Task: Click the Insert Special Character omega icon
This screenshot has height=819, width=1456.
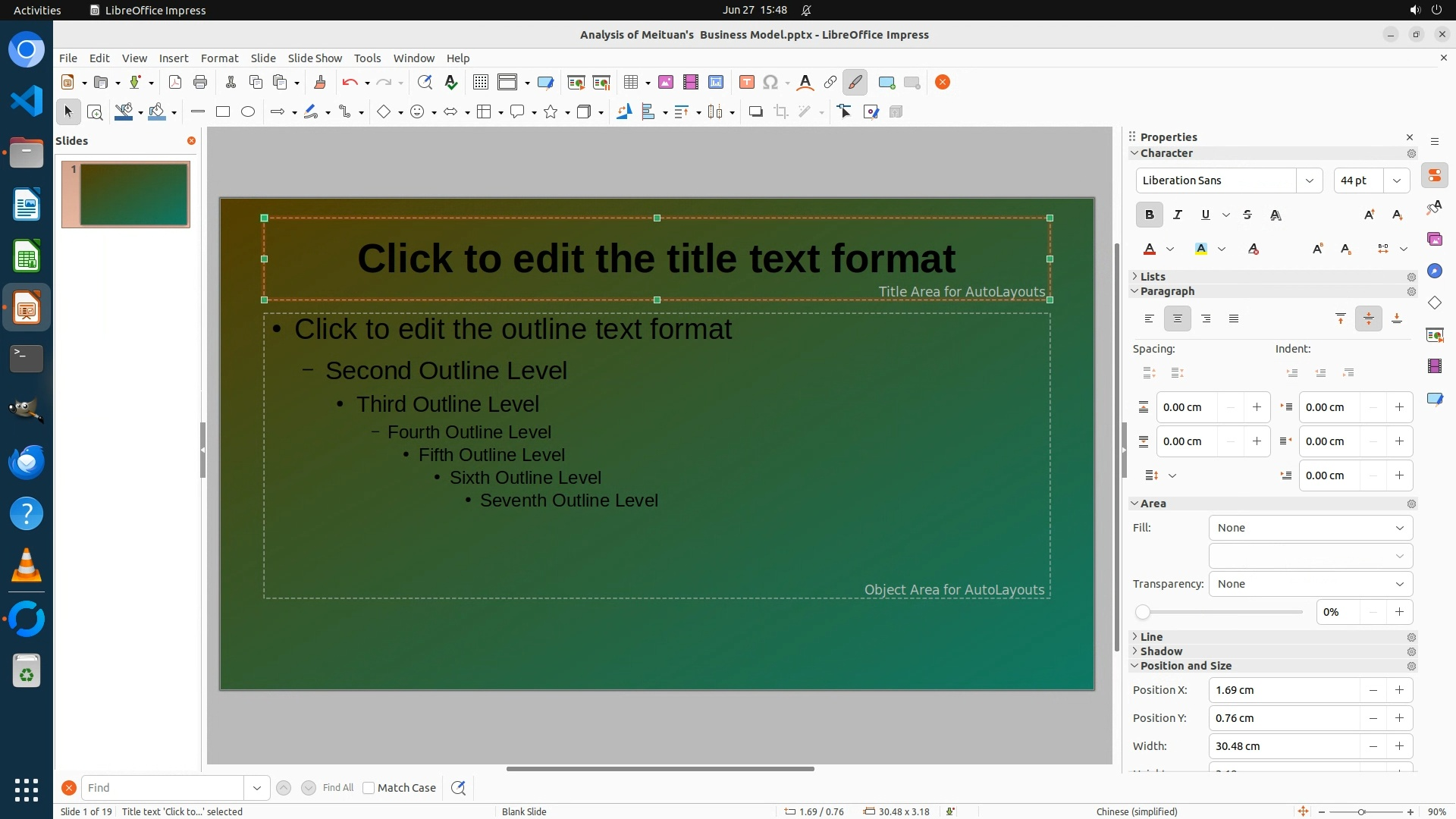Action: coord(770,83)
